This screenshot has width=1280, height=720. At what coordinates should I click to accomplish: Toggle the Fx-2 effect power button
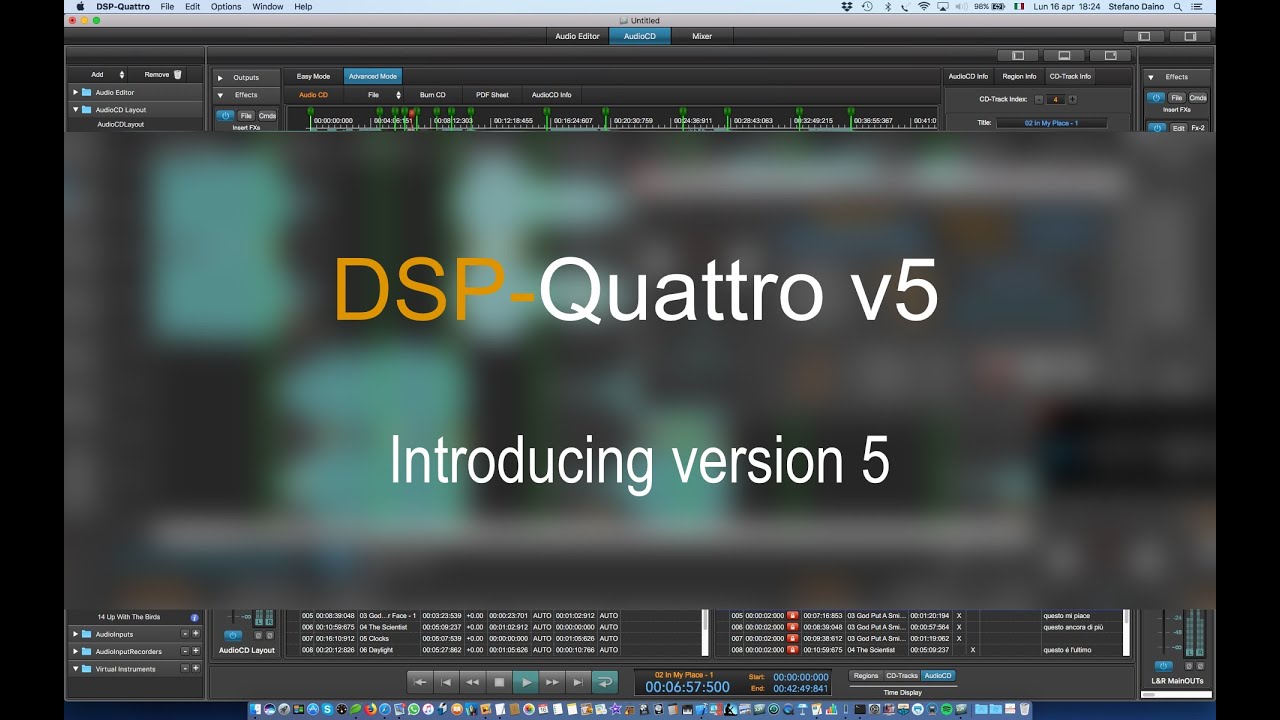(x=1156, y=127)
